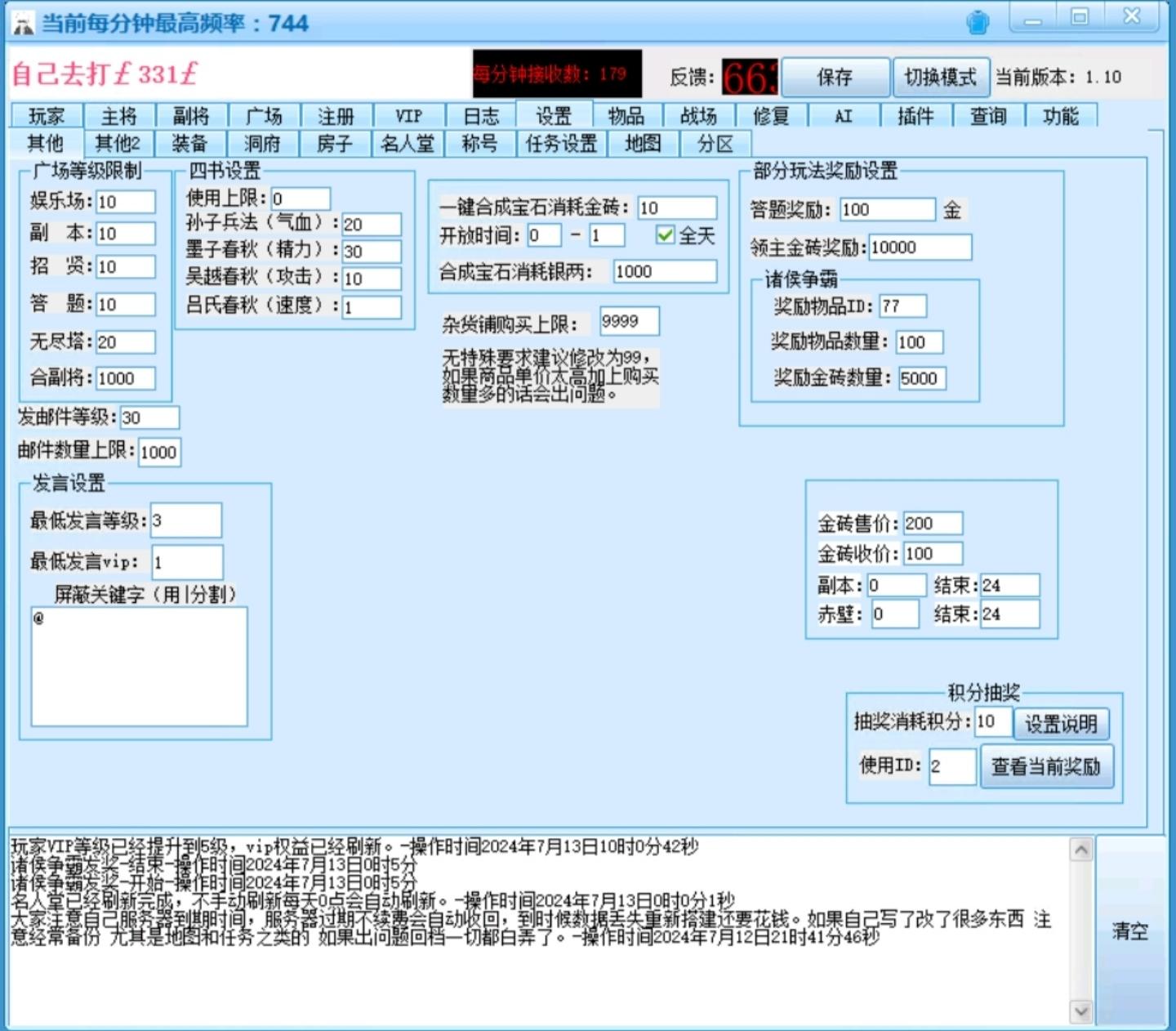Click the 奖励物品ID input field
Screen dimensions: 1176x1031
click(903, 306)
